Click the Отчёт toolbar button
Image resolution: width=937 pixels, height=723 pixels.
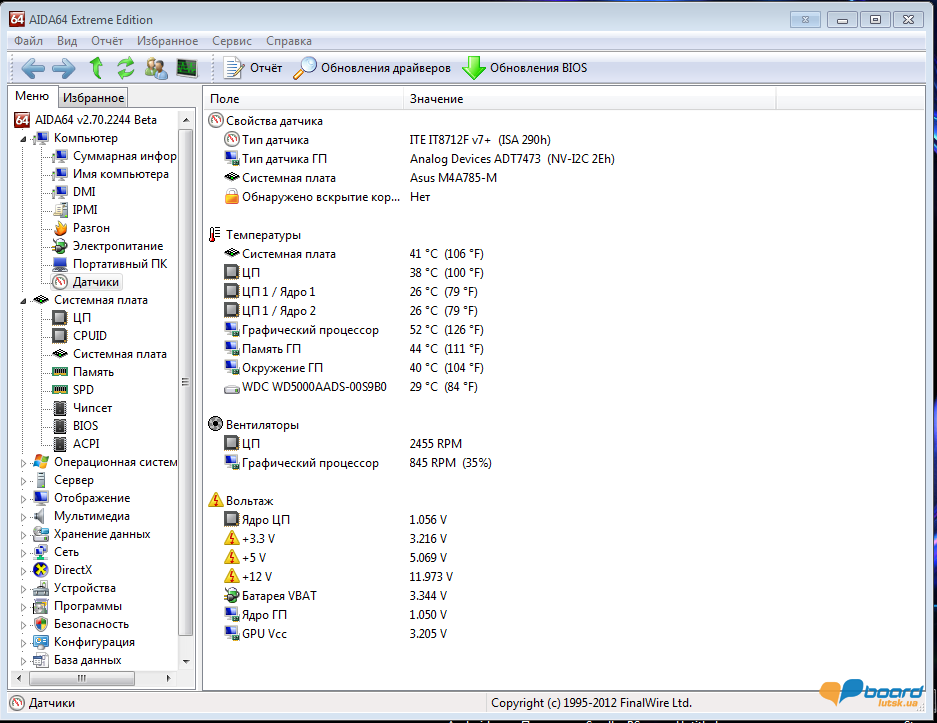pyautogui.click(x=253, y=68)
